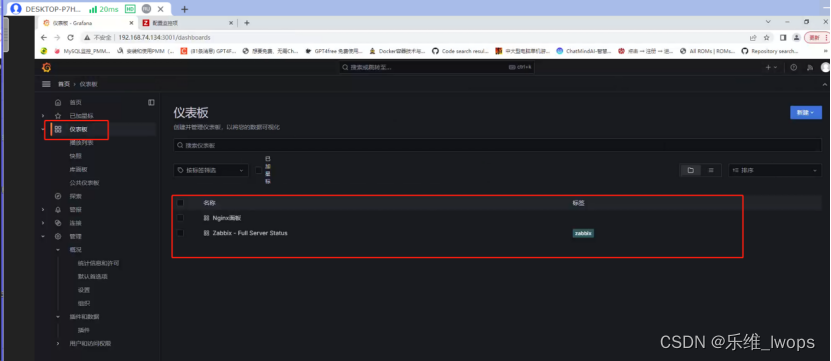This screenshot has width=831, height=361.
Task: Click the alerting bell icon
Action: point(58,209)
